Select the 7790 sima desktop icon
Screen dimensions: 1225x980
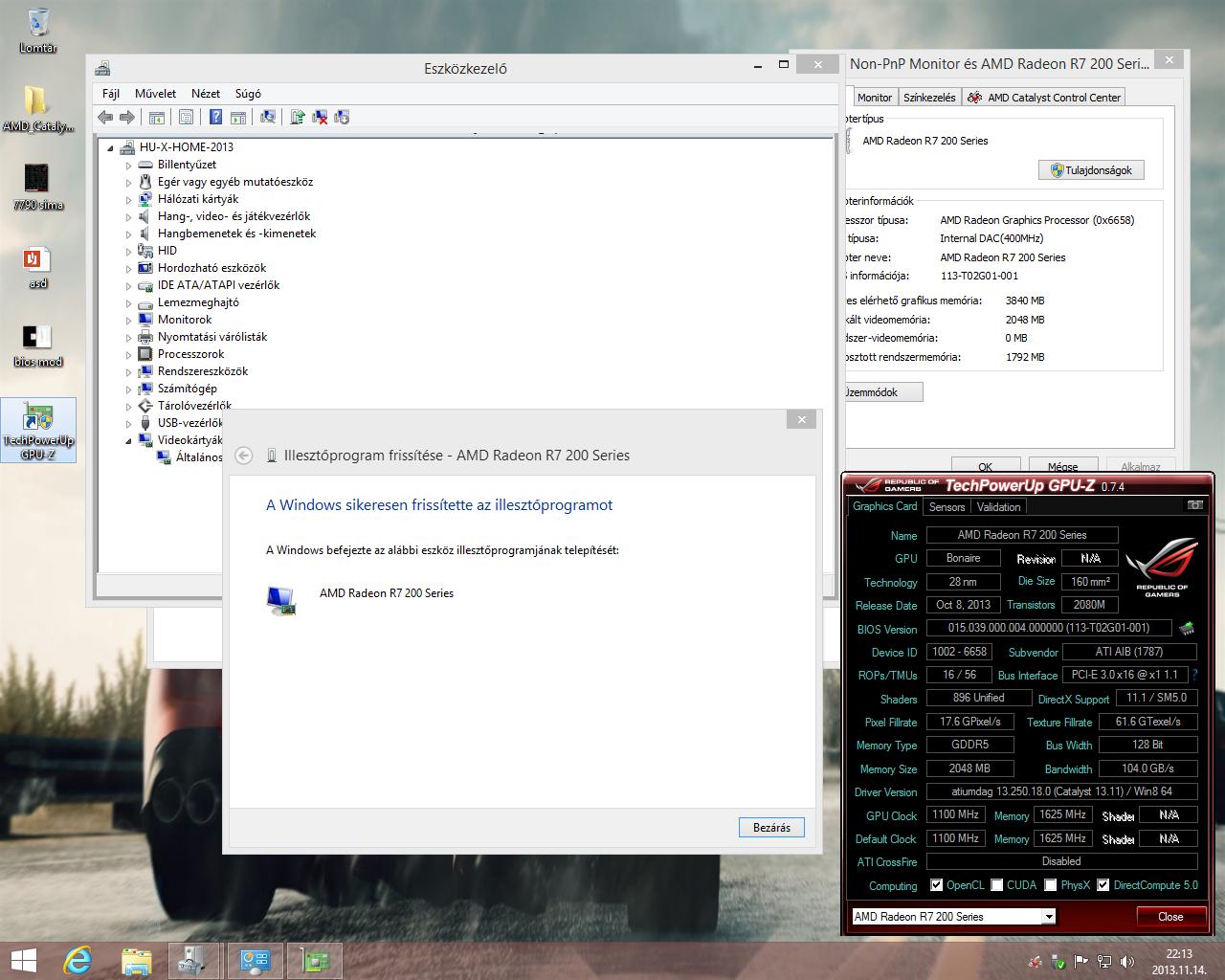[x=37, y=187]
